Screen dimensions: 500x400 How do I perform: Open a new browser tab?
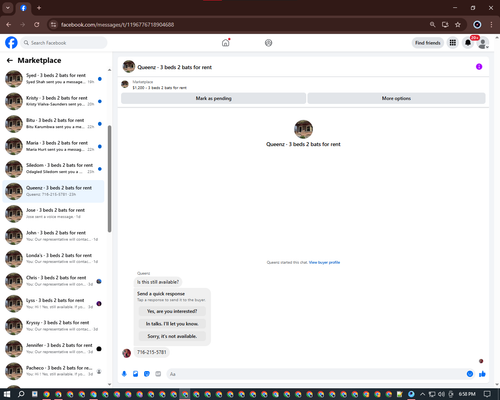(x=39, y=8)
